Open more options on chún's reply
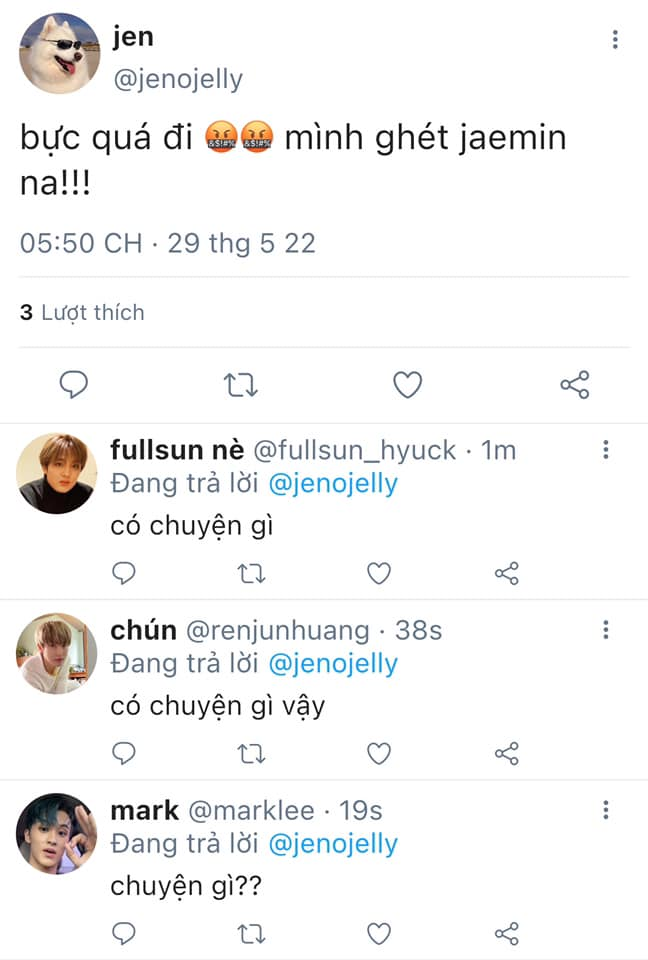The width and height of the screenshot is (648, 960). tap(606, 630)
